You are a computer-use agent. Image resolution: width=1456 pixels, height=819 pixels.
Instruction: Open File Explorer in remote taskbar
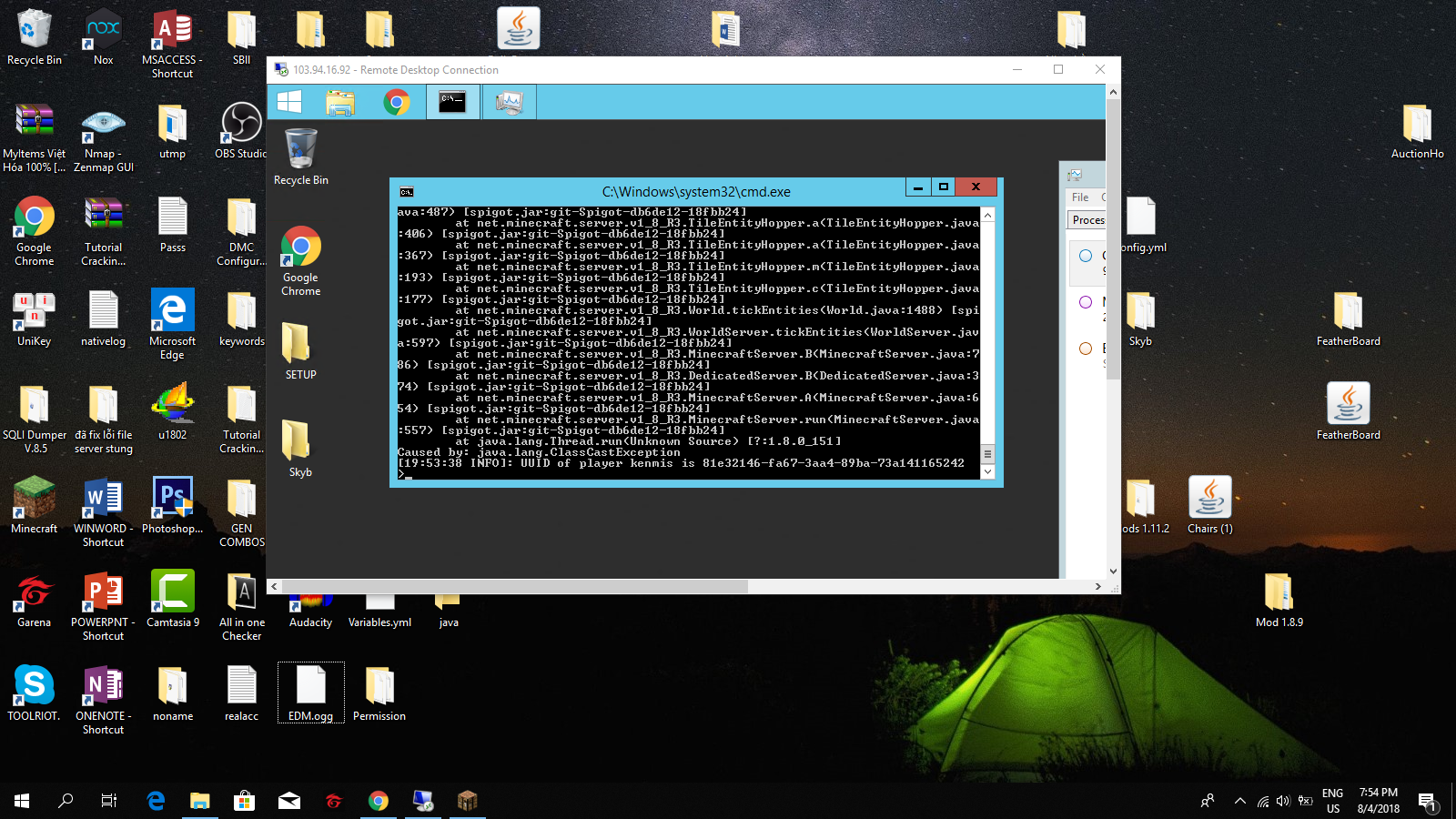coord(340,102)
